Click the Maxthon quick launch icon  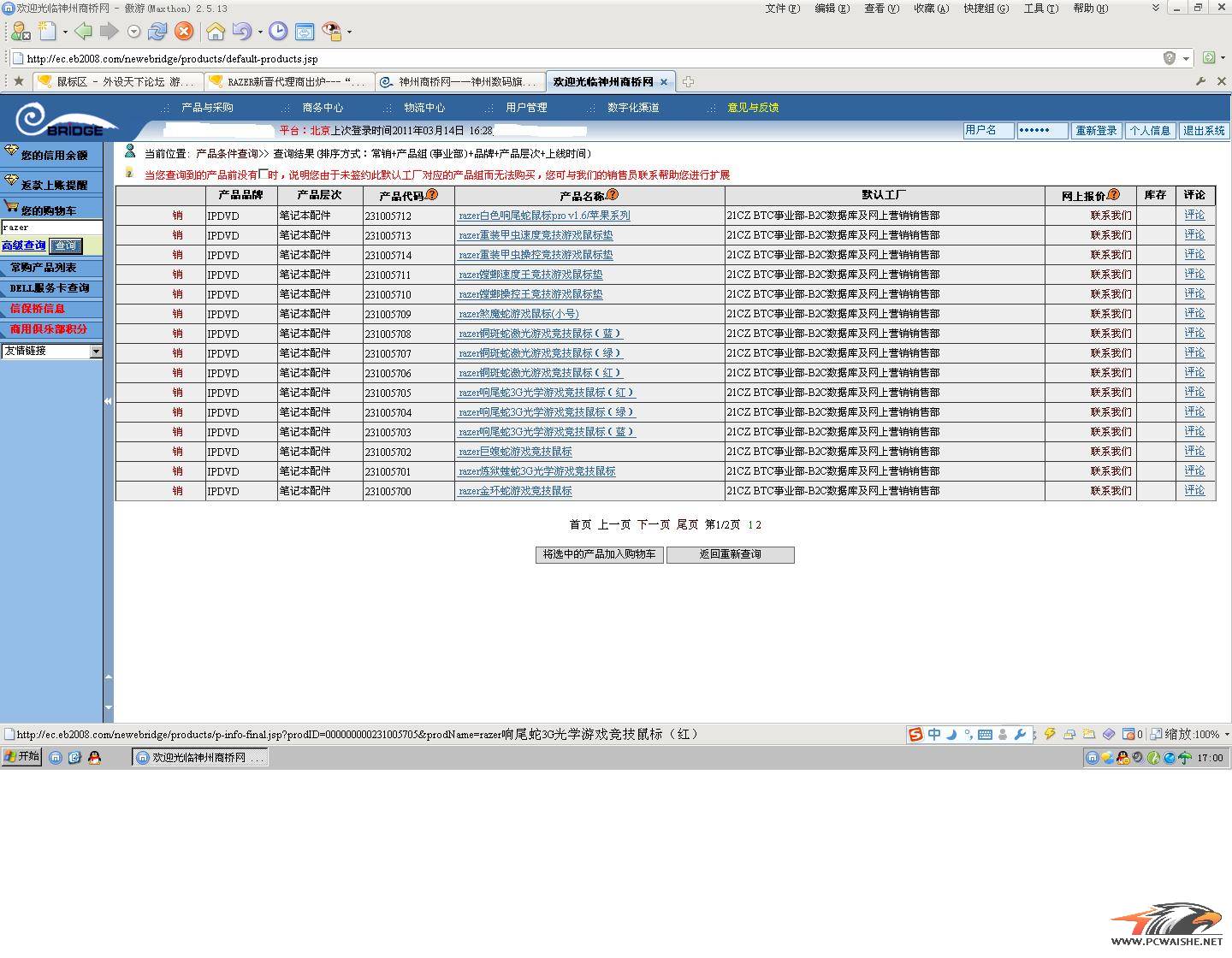(x=56, y=758)
